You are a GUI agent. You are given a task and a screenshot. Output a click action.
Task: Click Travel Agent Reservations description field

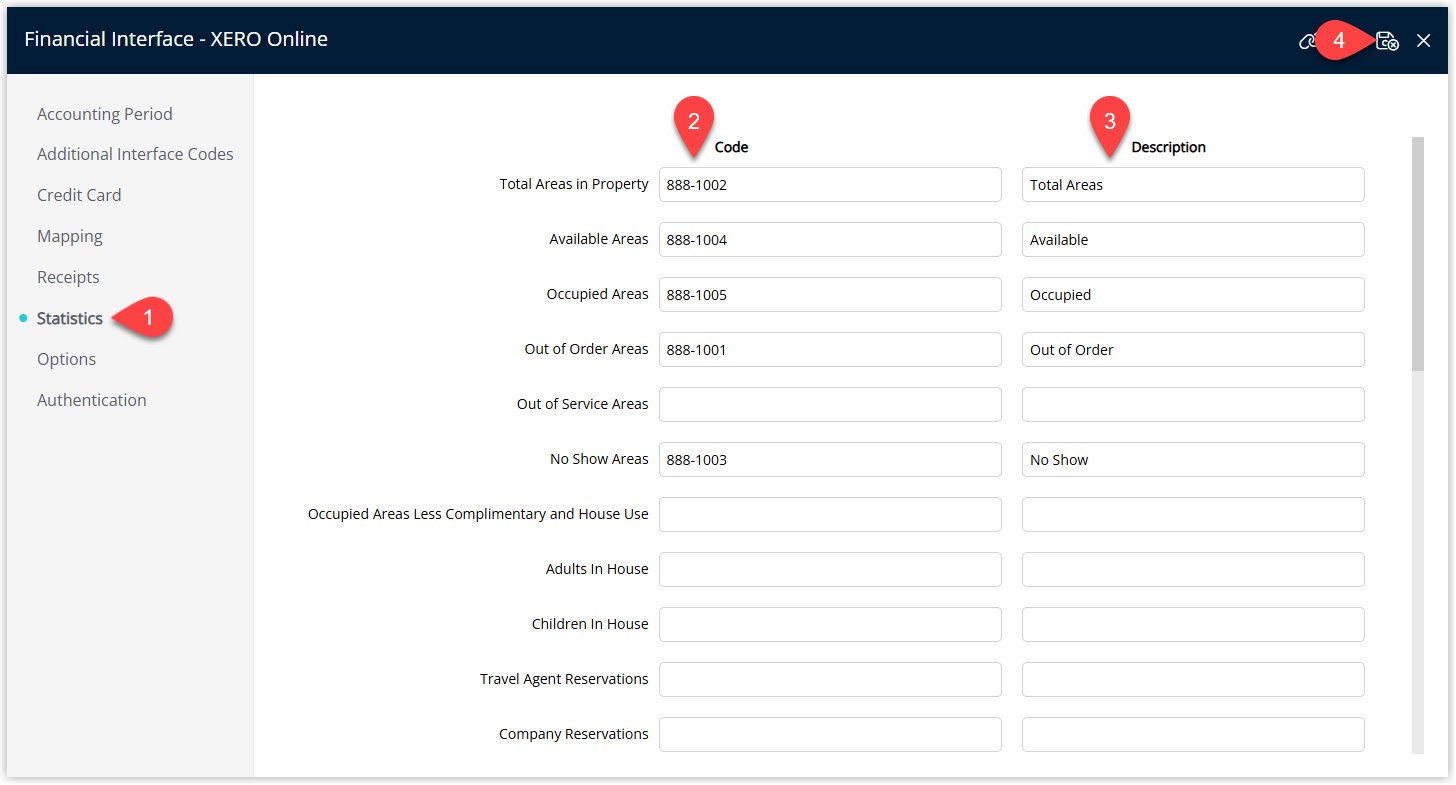(1193, 679)
